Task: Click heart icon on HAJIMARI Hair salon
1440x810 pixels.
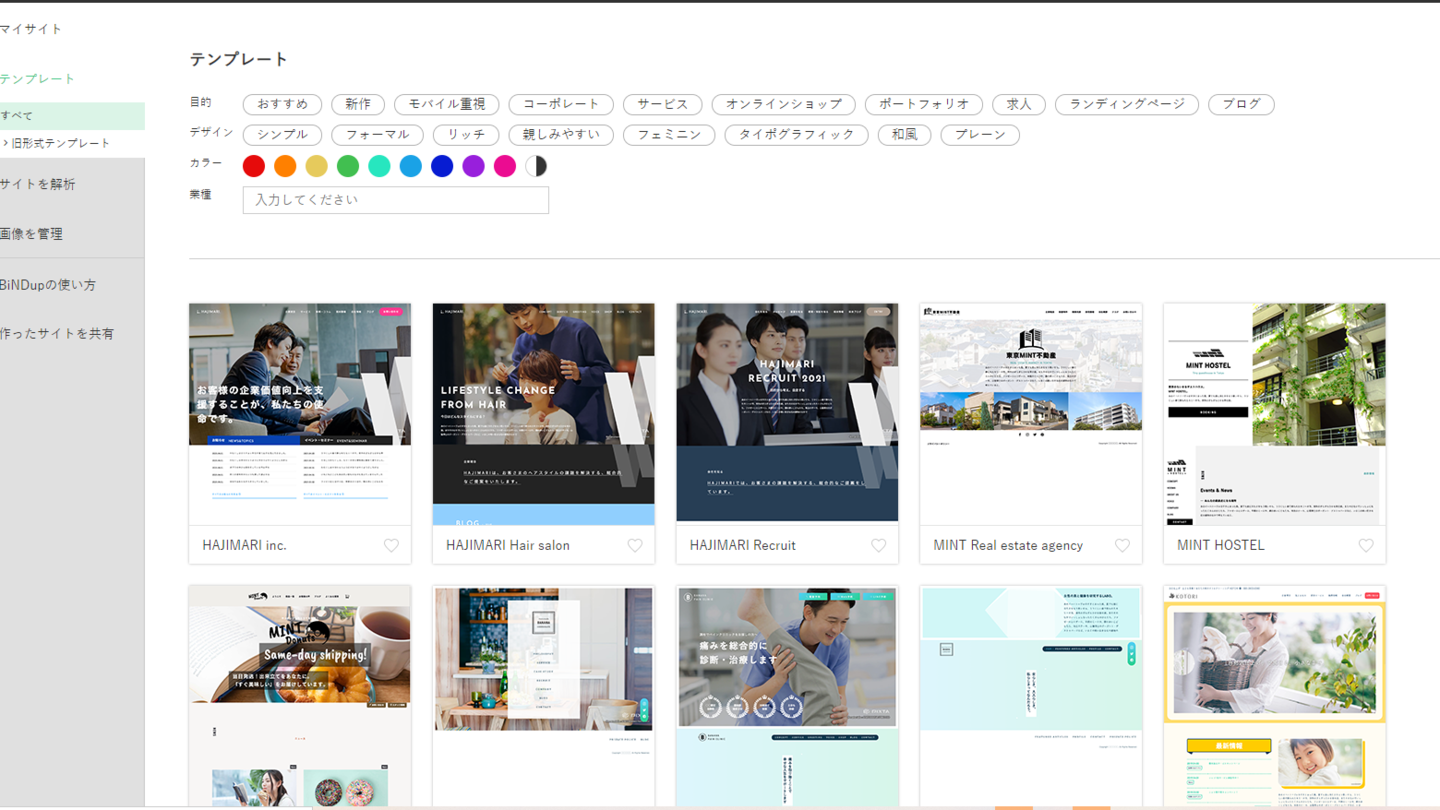Action: [635, 545]
